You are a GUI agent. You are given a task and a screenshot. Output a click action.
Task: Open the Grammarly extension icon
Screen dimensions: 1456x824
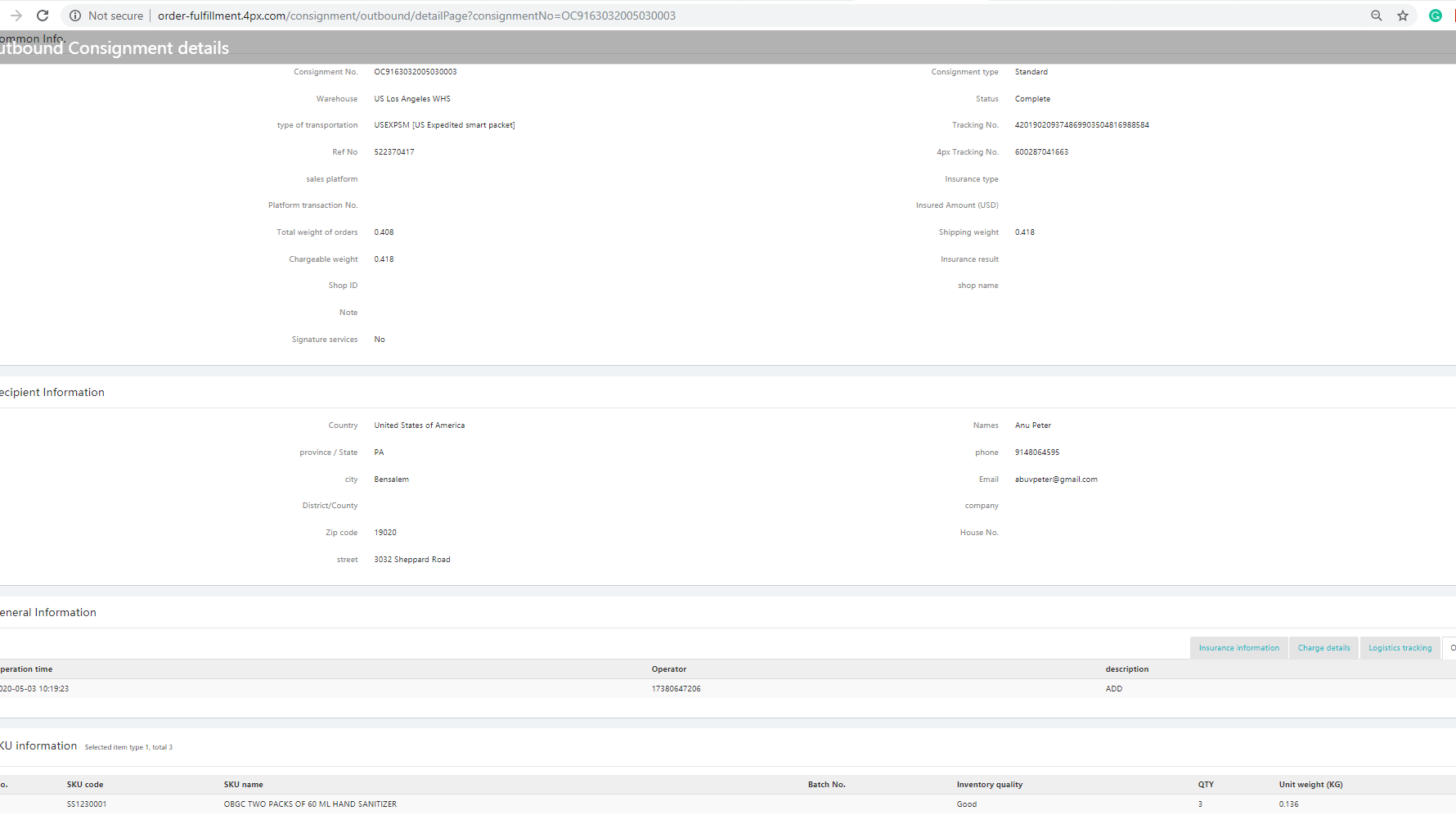(1435, 16)
